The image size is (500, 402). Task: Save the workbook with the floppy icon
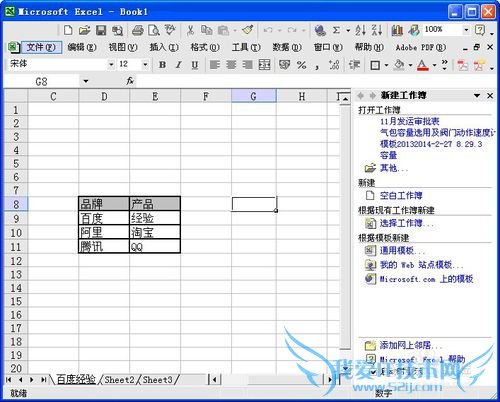[x=101, y=30]
